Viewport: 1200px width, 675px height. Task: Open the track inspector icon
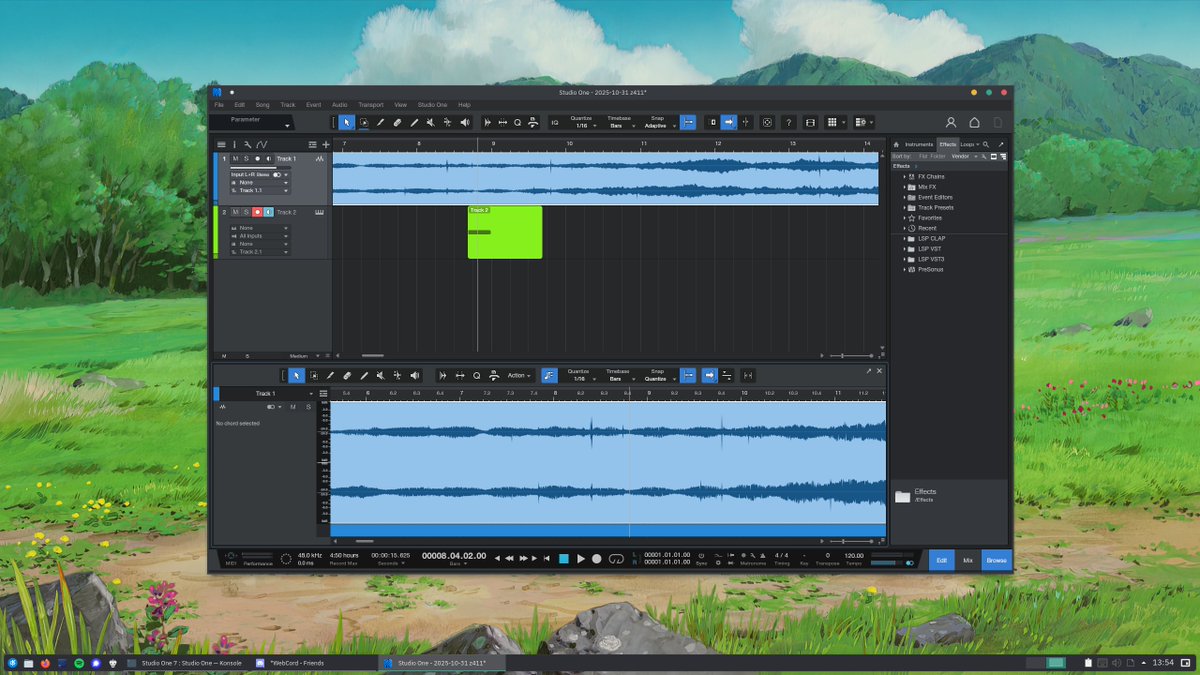click(x=235, y=145)
